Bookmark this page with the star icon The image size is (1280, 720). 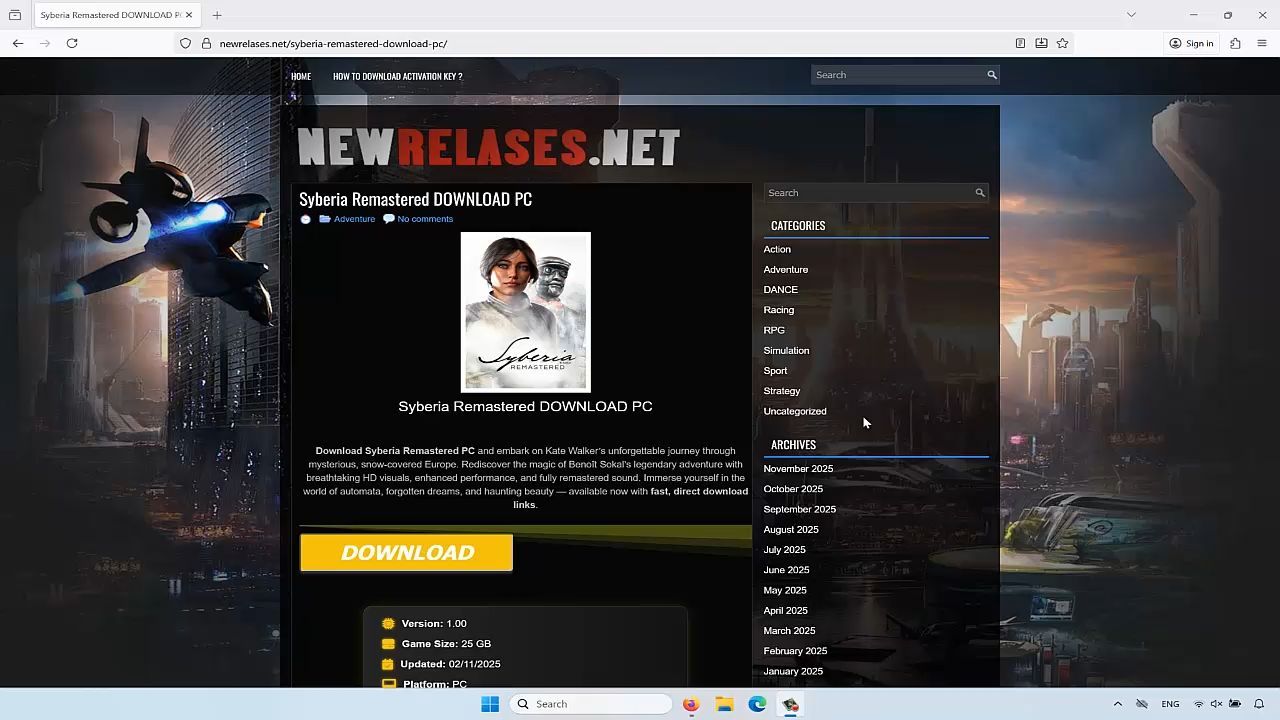pos(1062,43)
